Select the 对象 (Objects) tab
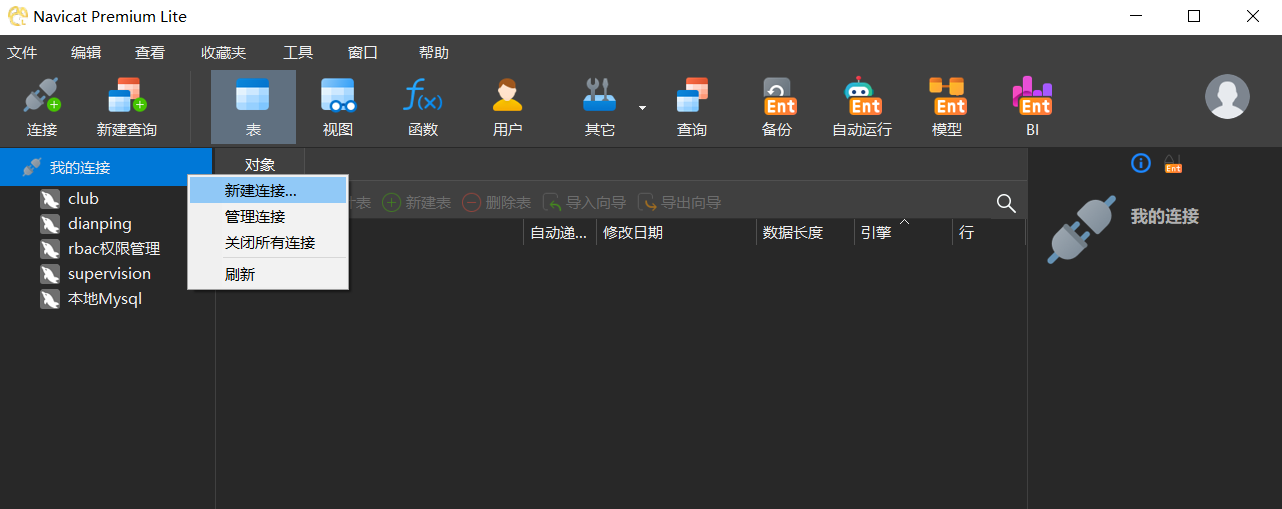 tap(260, 165)
